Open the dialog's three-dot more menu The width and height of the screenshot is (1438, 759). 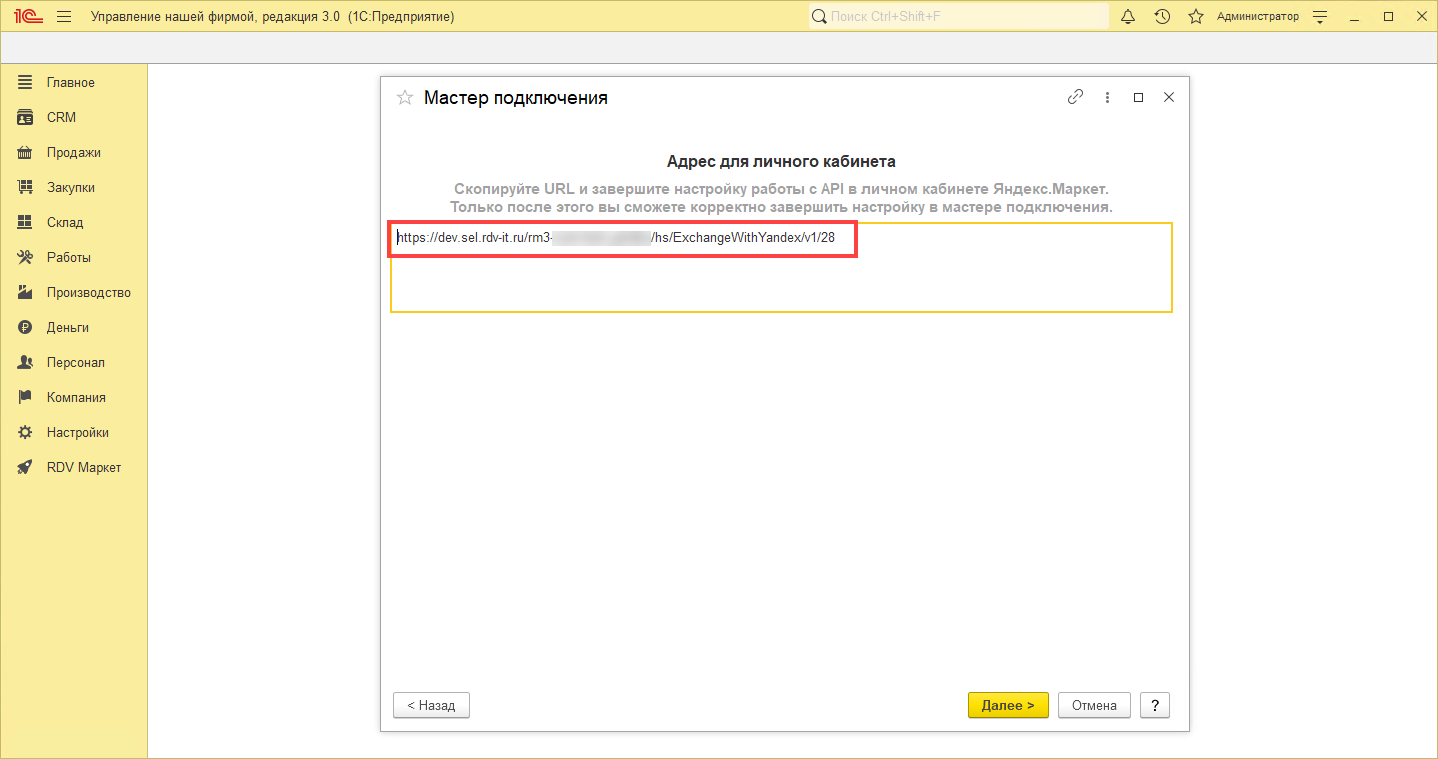click(1107, 98)
